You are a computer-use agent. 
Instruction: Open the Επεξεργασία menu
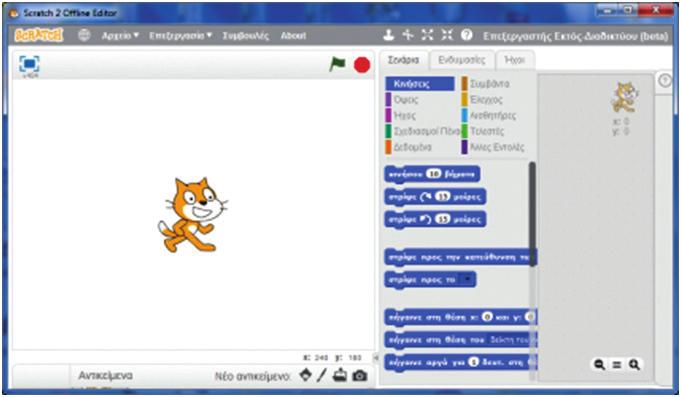[x=180, y=36]
